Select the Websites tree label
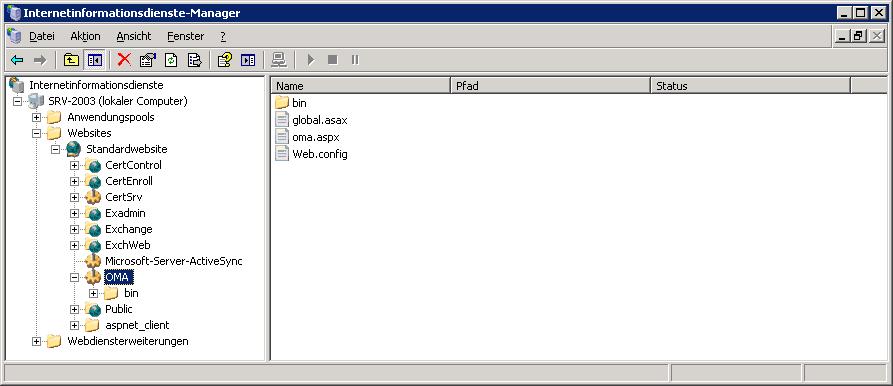The width and height of the screenshot is (893, 386). 89,133
